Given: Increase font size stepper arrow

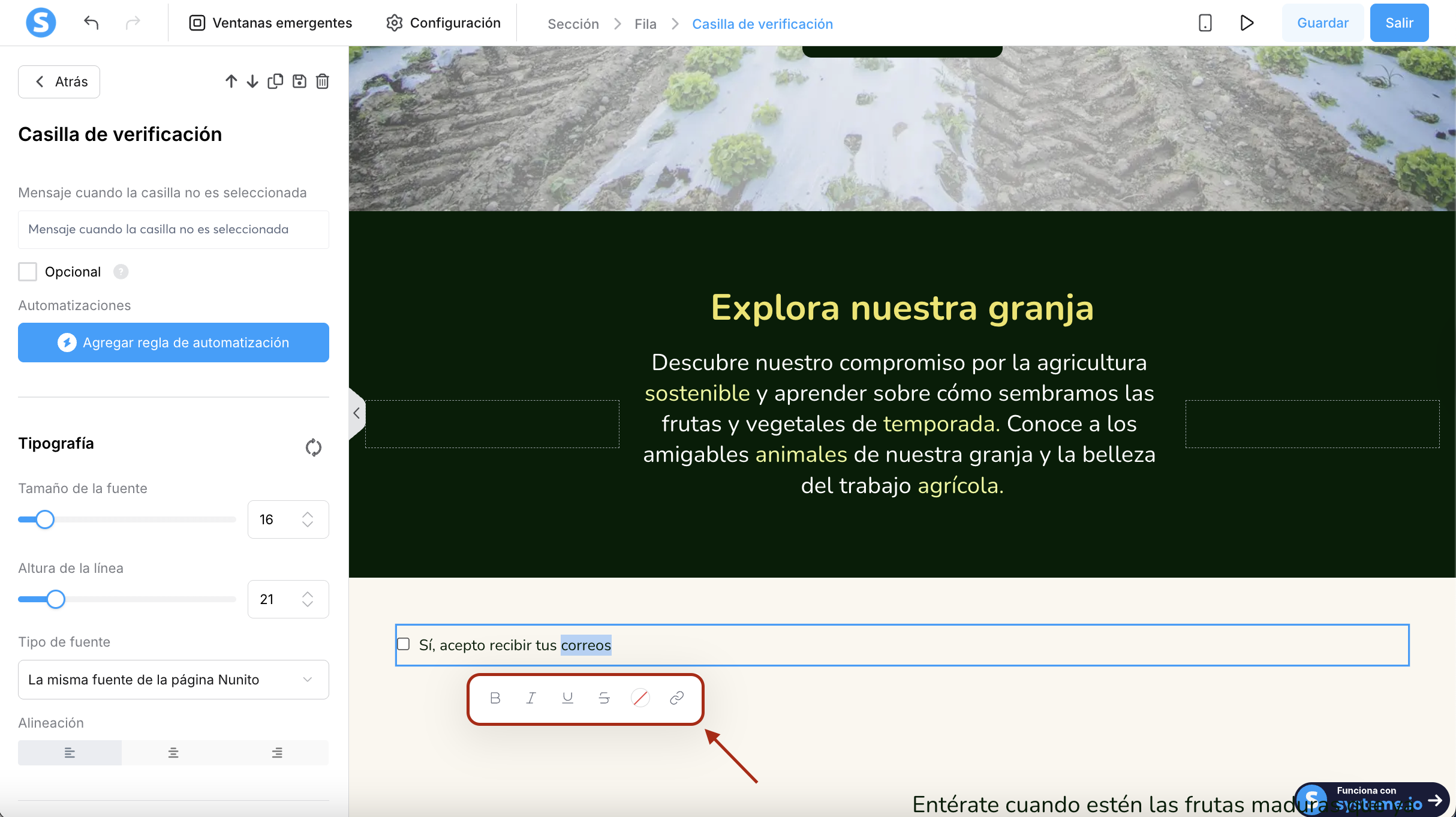Looking at the screenshot, I should point(308,514).
